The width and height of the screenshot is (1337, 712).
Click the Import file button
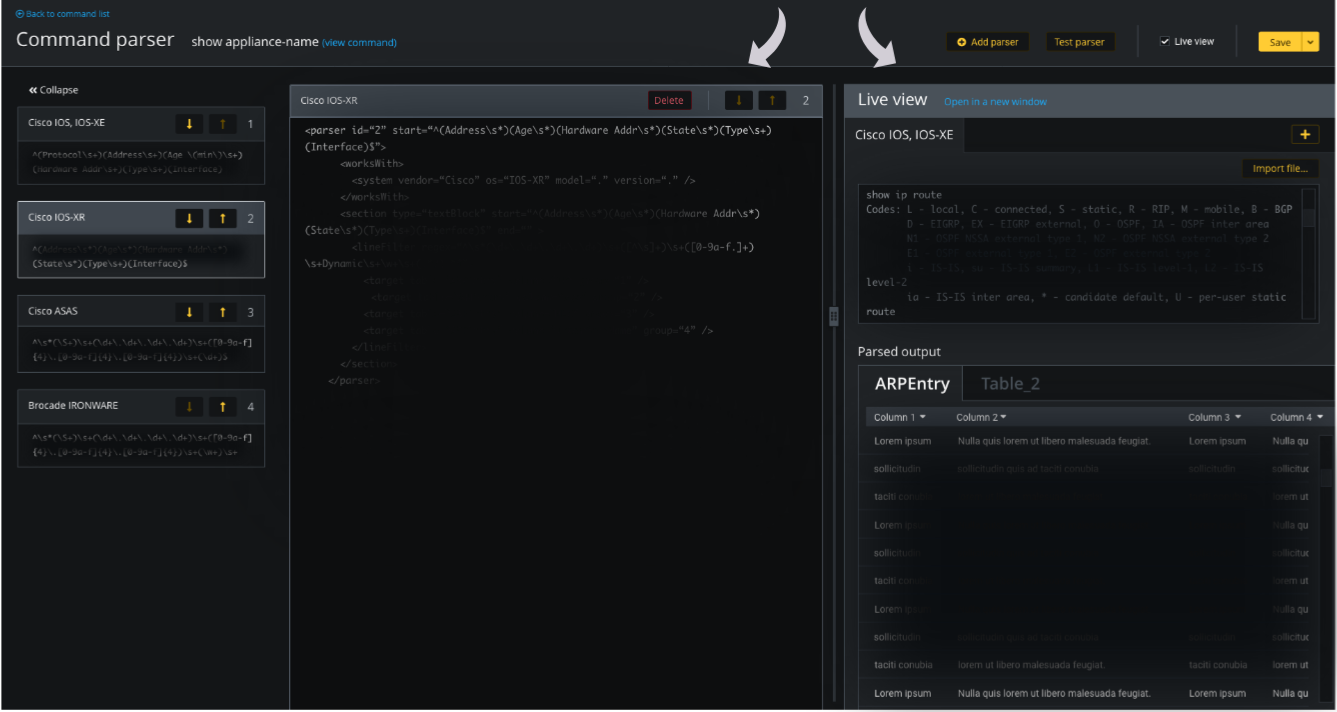coord(1280,168)
